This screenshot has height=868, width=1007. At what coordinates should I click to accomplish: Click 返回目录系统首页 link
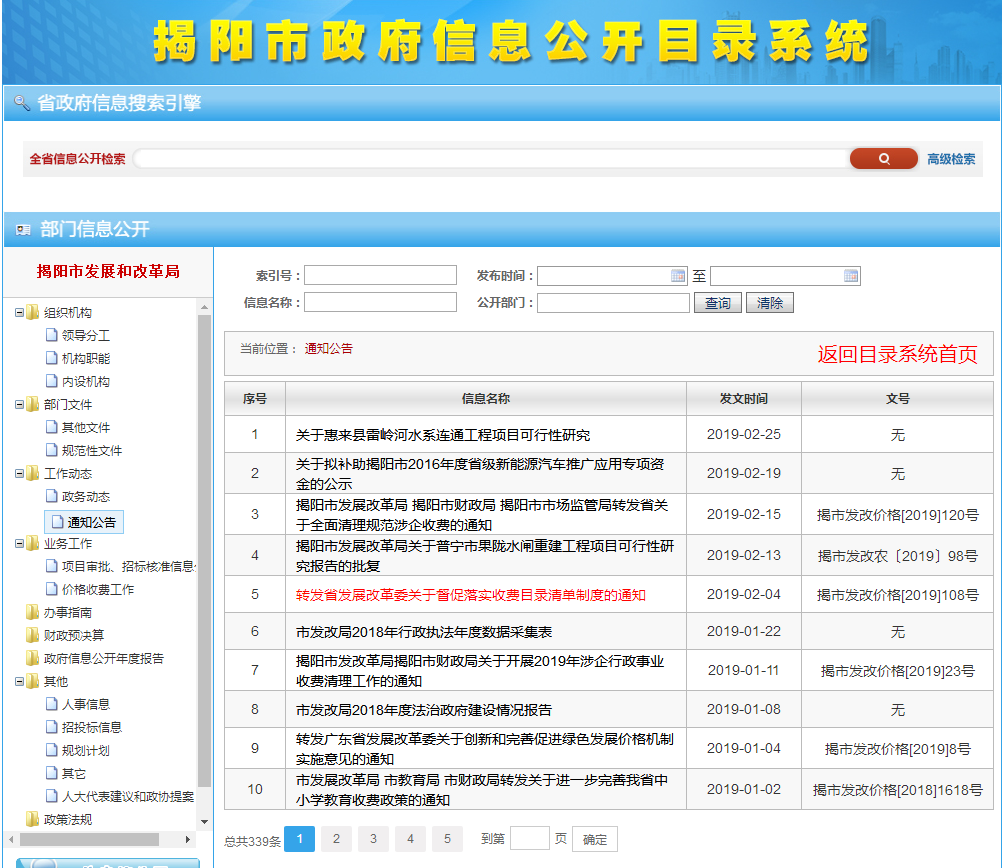pos(897,354)
